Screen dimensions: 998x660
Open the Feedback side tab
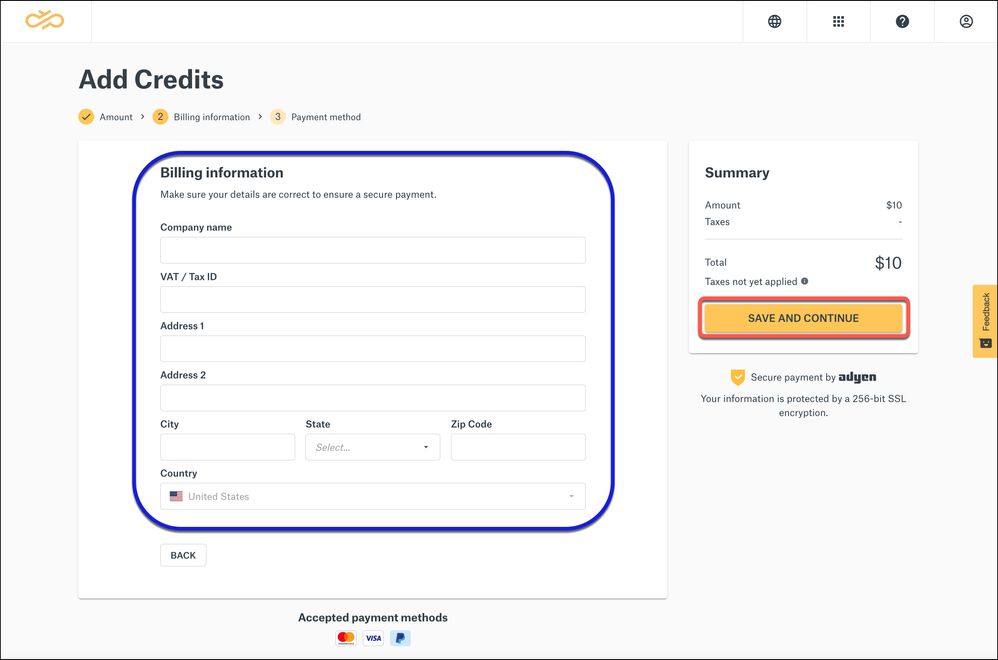(x=985, y=320)
